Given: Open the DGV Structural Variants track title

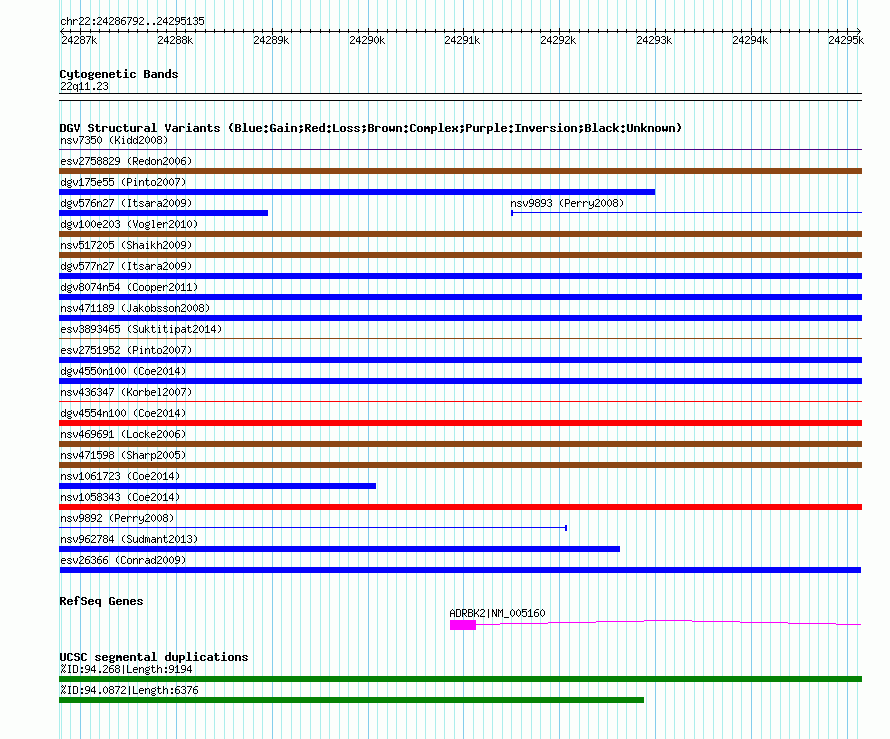Looking at the screenshot, I should tap(371, 128).
